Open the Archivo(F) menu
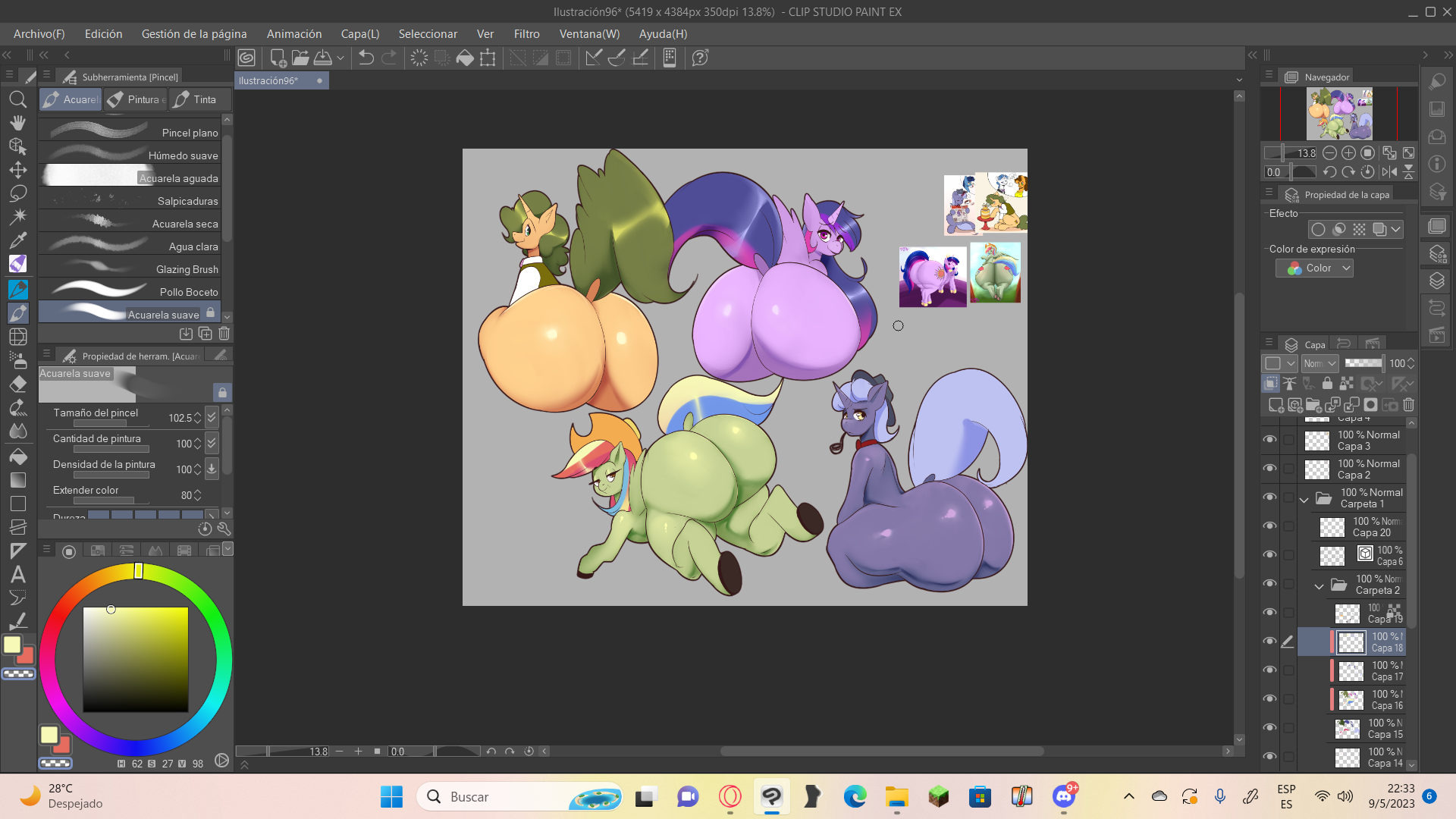Image resolution: width=1456 pixels, height=819 pixels. point(39,34)
